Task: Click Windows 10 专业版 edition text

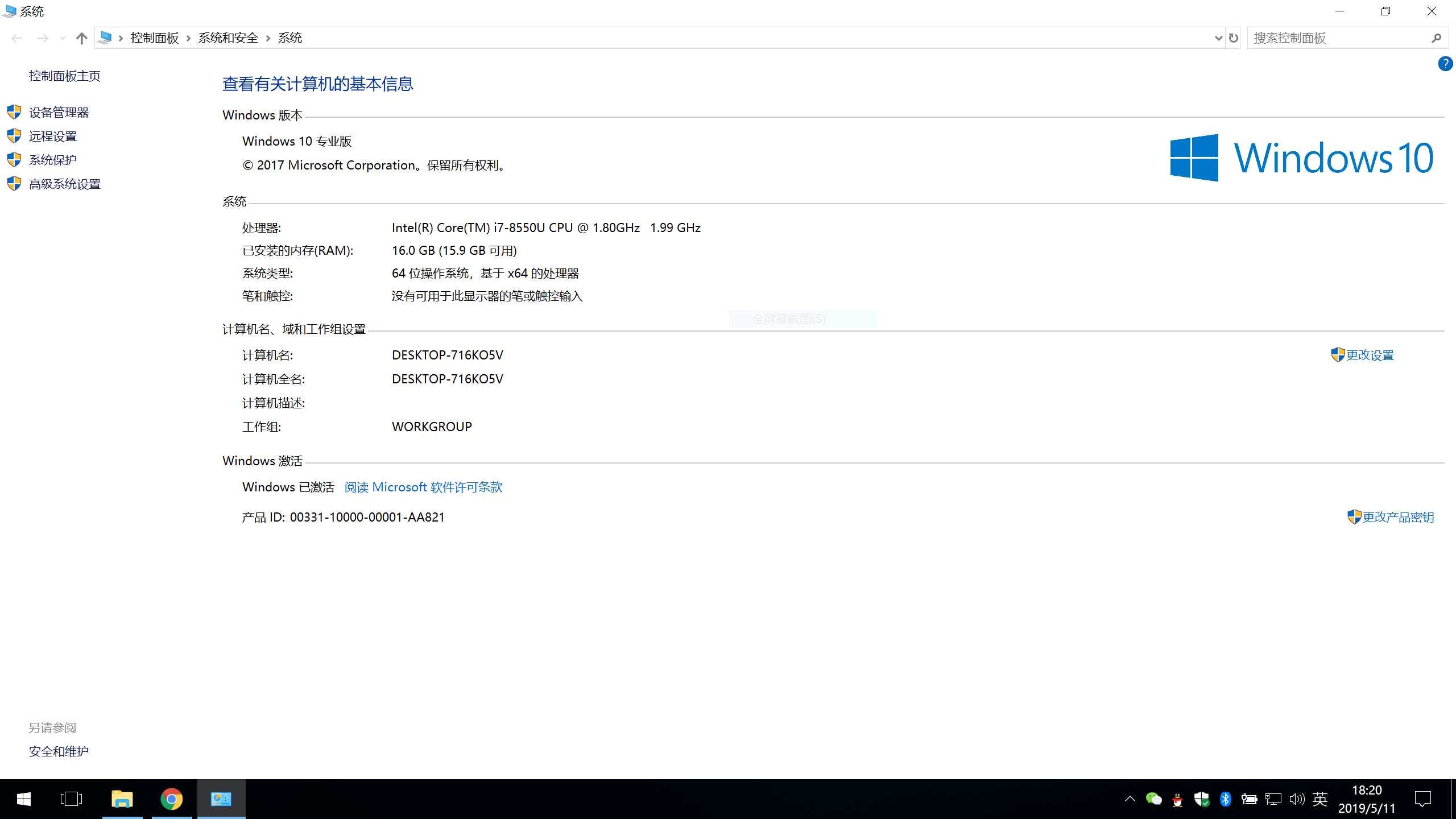Action: pos(297,141)
